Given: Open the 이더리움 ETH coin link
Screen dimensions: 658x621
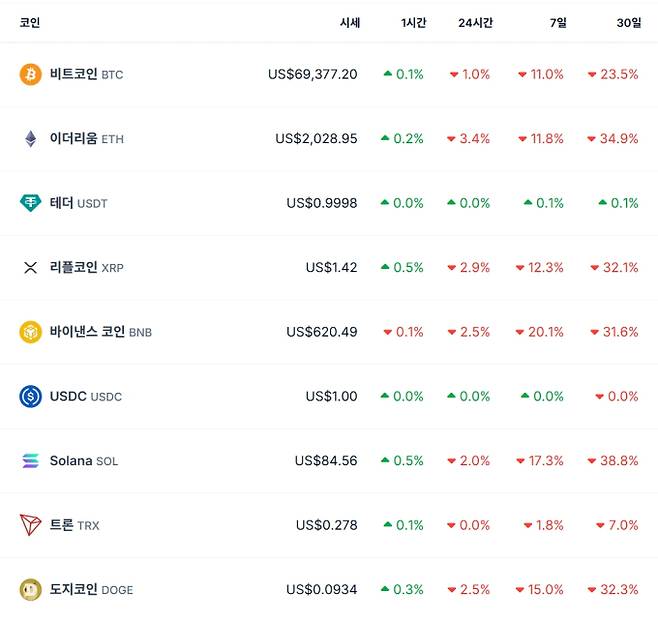Looking at the screenshot, I should click(86, 139).
